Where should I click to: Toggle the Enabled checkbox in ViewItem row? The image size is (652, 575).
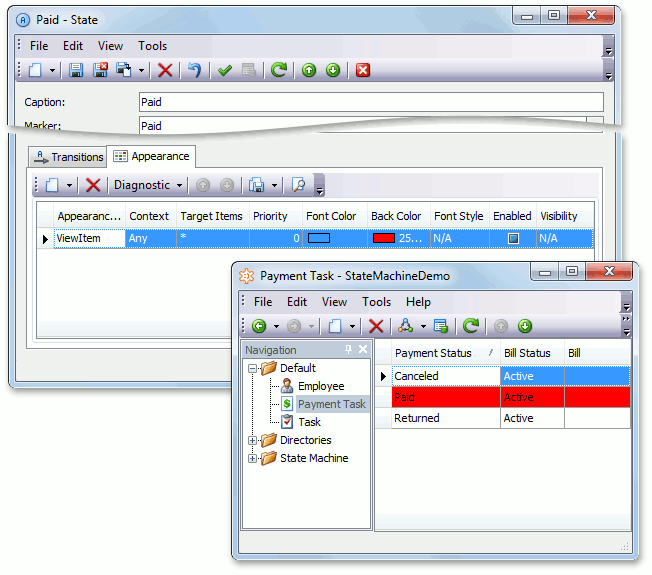[x=514, y=238]
